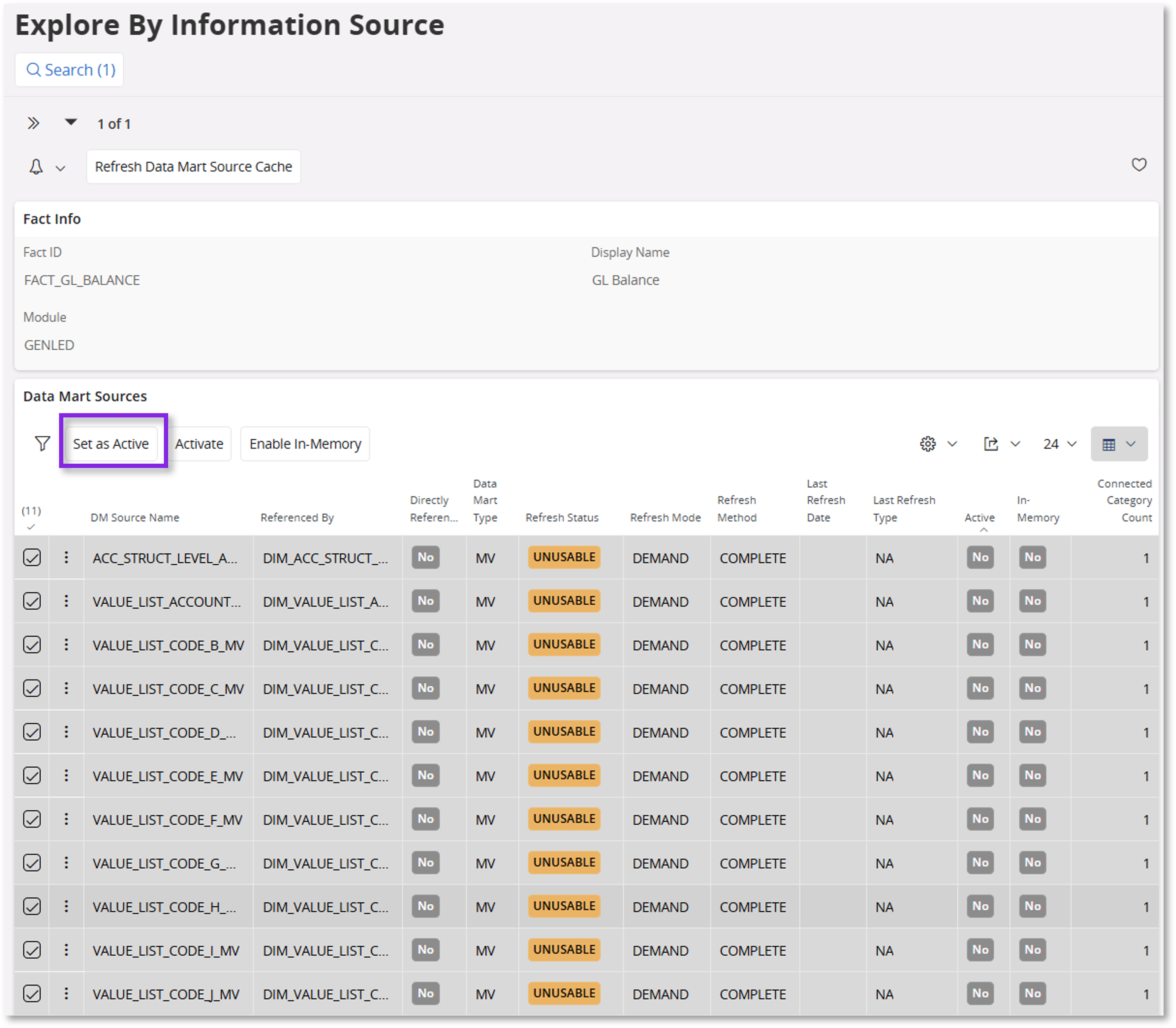Image resolution: width=1176 pixels, height=1028 pixels.
Task: Open row menu for VALUE_LIST_ACCOUNT...
Action: (66, 601)
